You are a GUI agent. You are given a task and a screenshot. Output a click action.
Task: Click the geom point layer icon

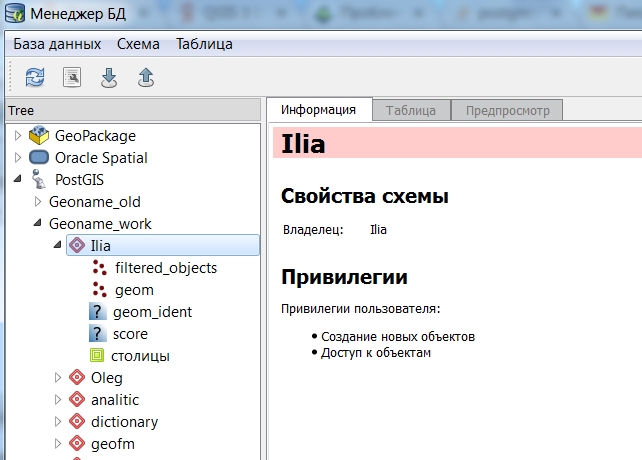[x=99, y=290]
